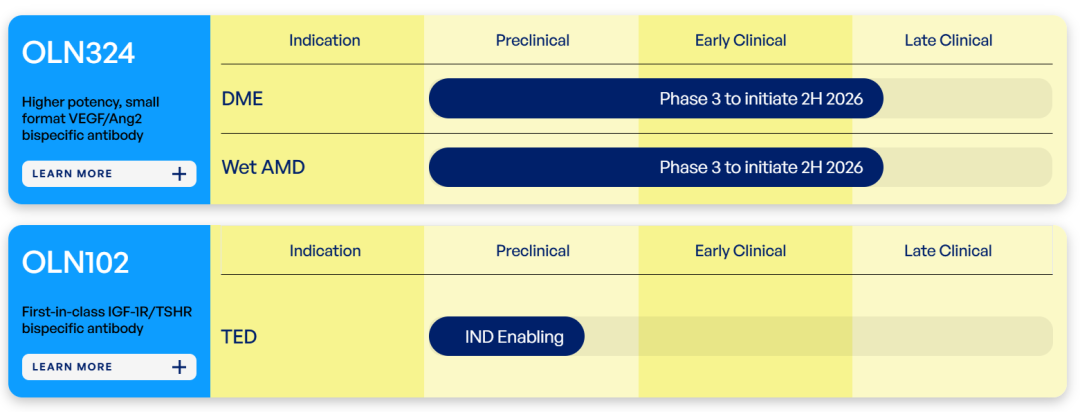Screen dimensions: 1080x412
Task: Click the Late Clinical header in OLN324
Action: (x=948, y=41)
